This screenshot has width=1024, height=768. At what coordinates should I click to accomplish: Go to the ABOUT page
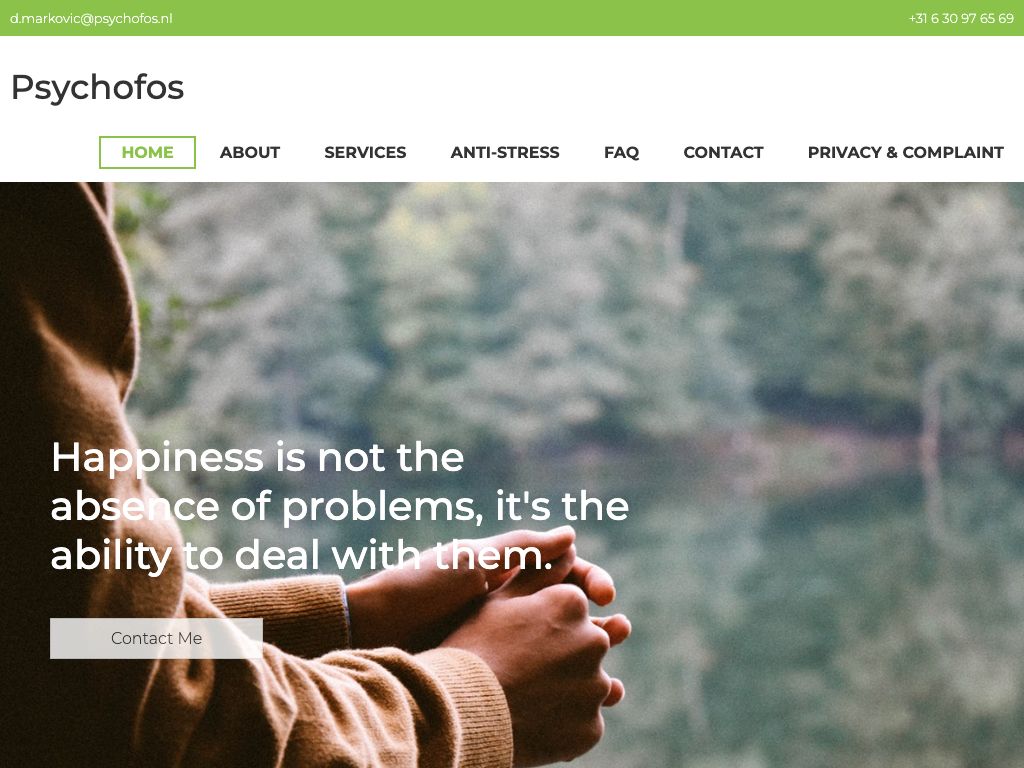coord(249,152)
